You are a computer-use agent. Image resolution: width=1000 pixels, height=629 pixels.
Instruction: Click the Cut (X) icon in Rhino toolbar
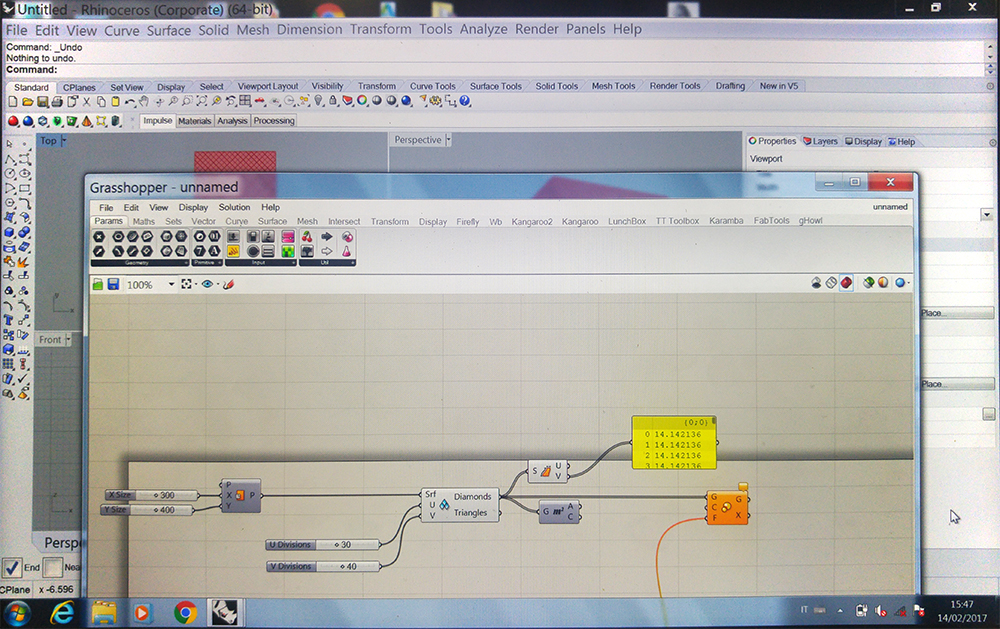[x=86, y=101]
